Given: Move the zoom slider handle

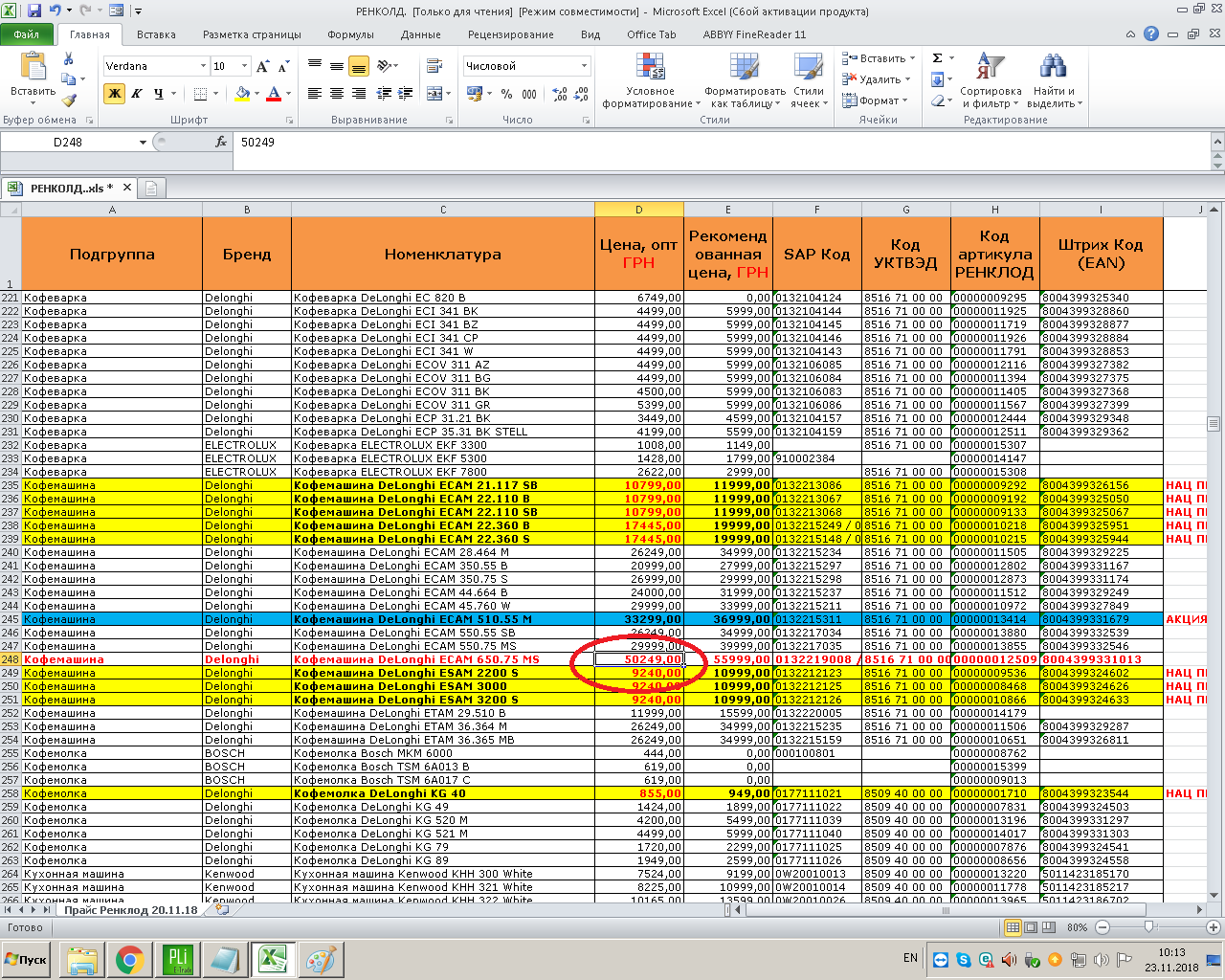Looking at the screenshot, I should 1149,927.
